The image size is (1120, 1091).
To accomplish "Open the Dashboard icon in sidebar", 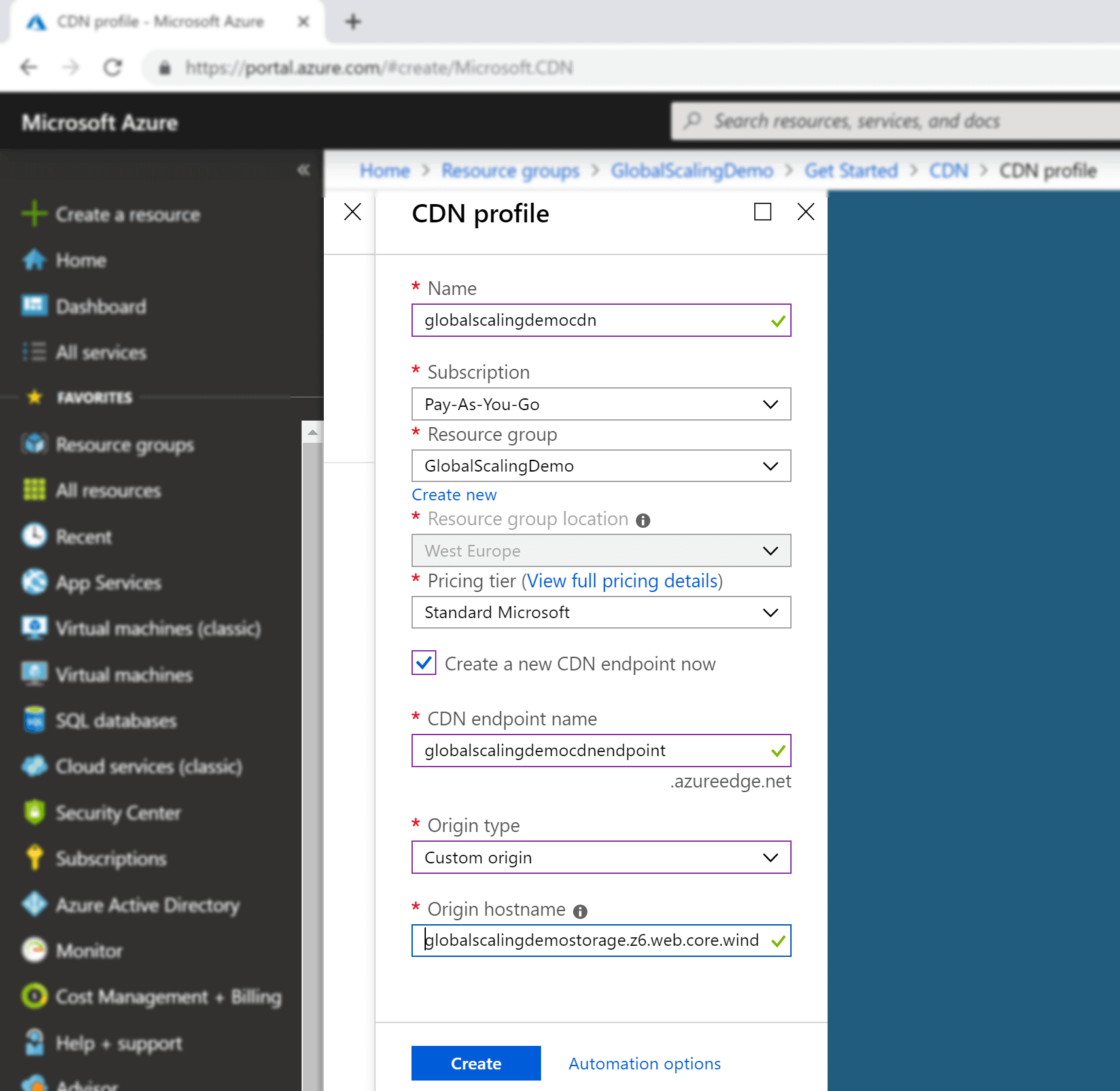I will click(34, 305).
